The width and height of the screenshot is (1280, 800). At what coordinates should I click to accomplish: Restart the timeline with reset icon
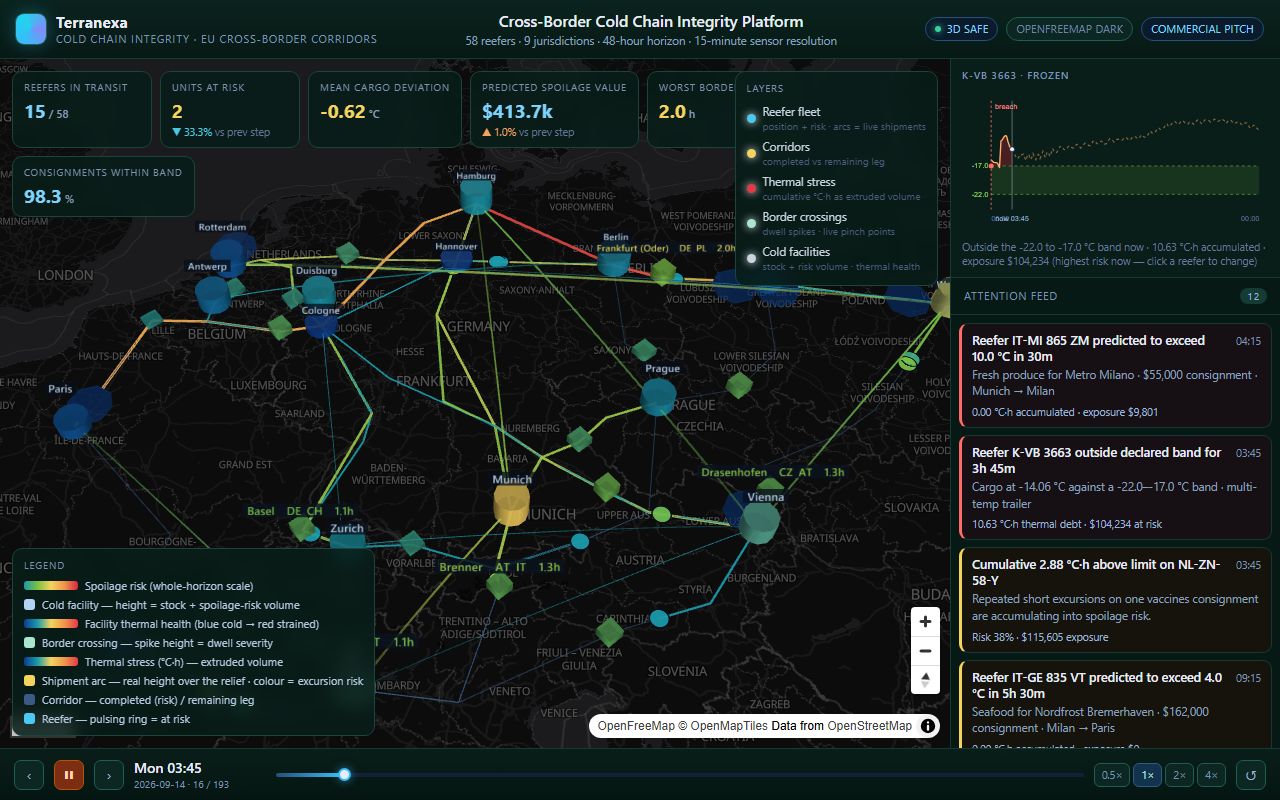[x=1250, y=775]
